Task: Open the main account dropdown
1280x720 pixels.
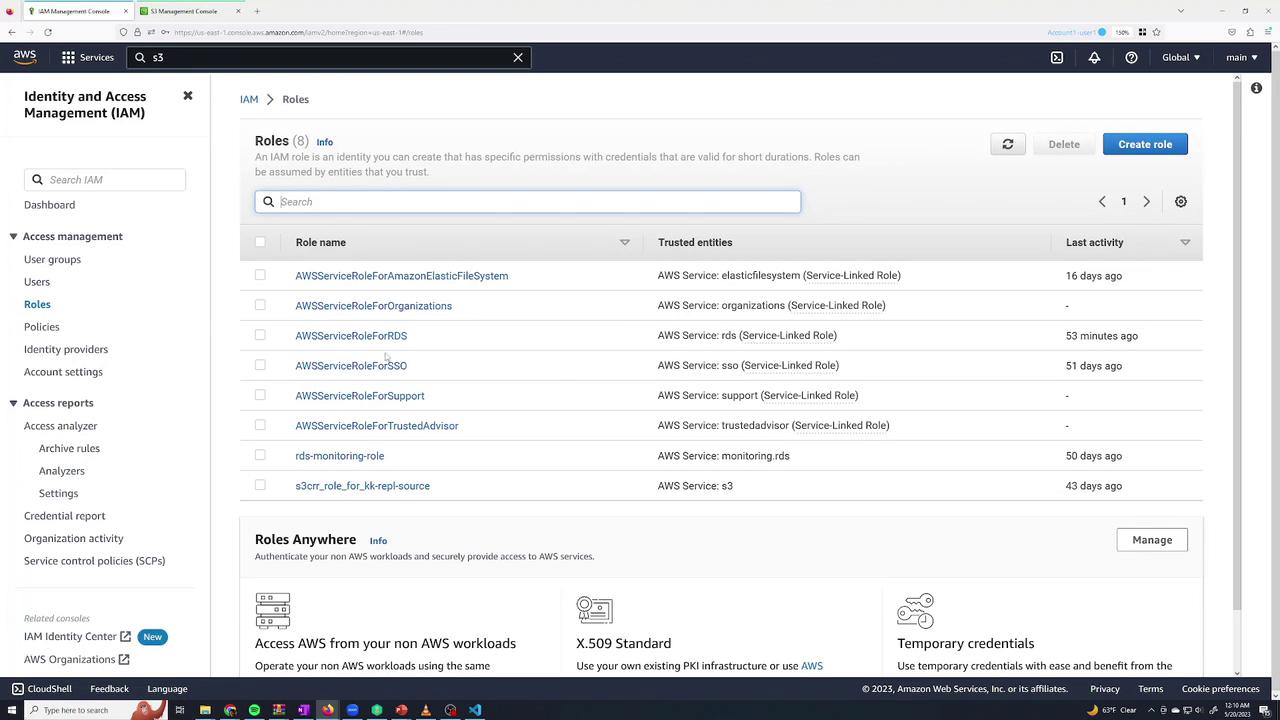Action: 1242,57
